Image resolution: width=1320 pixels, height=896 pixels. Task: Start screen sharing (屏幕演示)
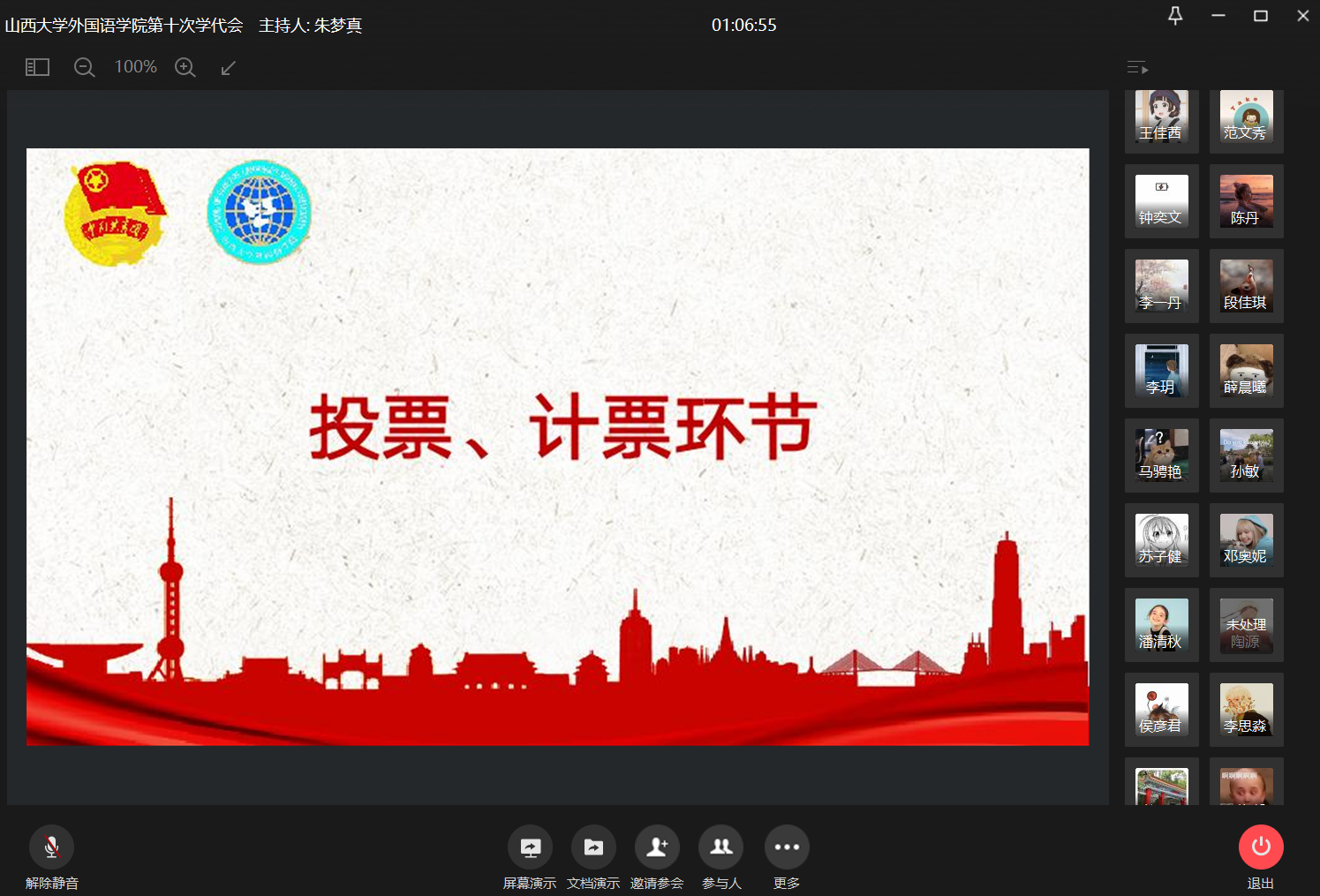pyautogui.click(x=530, y=847)
